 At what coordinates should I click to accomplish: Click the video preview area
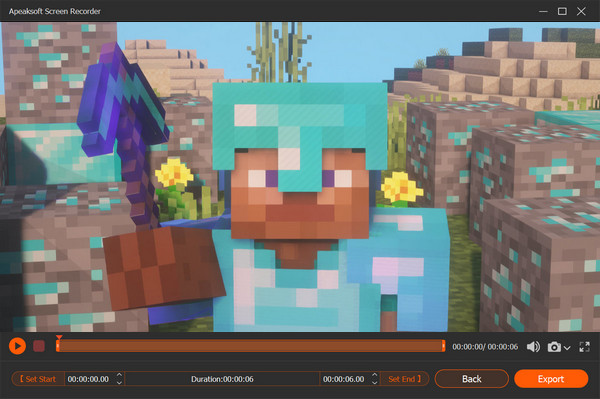click(300, 177)
